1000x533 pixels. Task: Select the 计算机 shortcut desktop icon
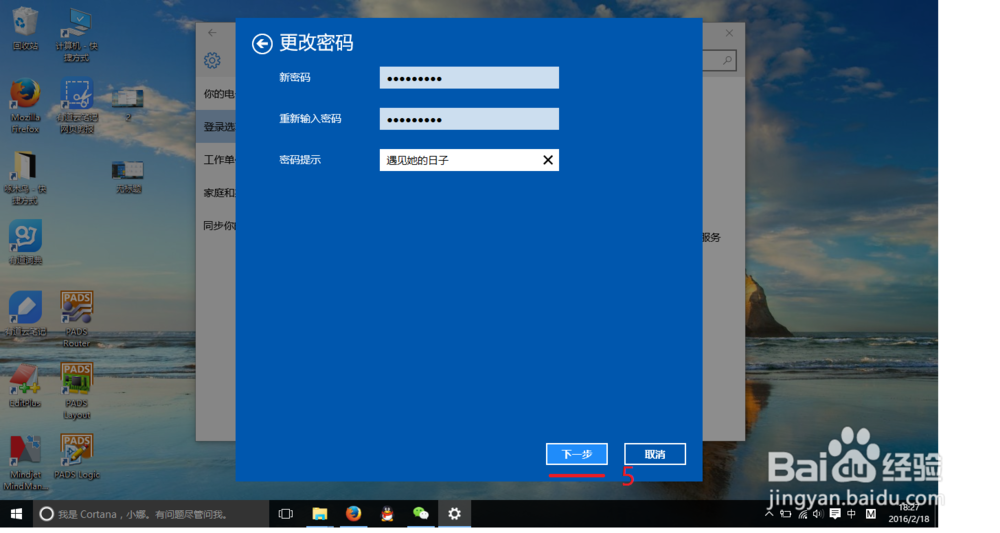coord(77,34)
